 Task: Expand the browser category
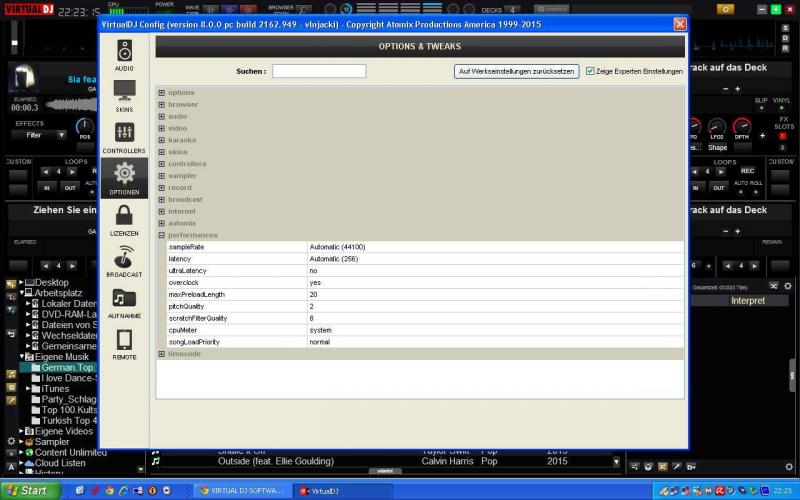point(162,105)
